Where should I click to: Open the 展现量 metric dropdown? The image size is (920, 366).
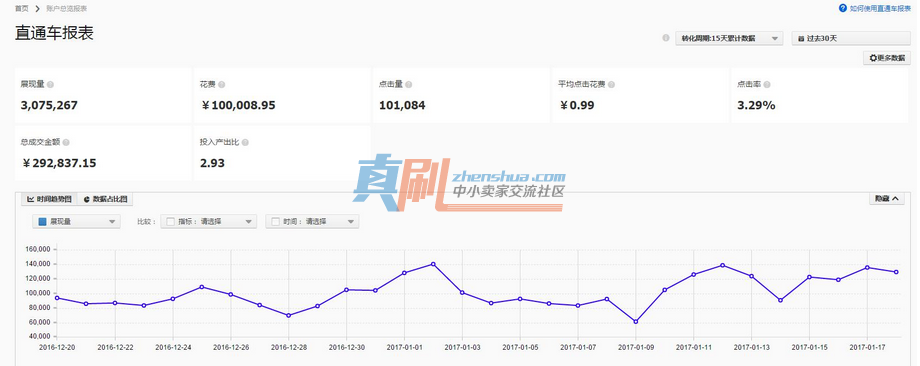[x=77, y=222]
